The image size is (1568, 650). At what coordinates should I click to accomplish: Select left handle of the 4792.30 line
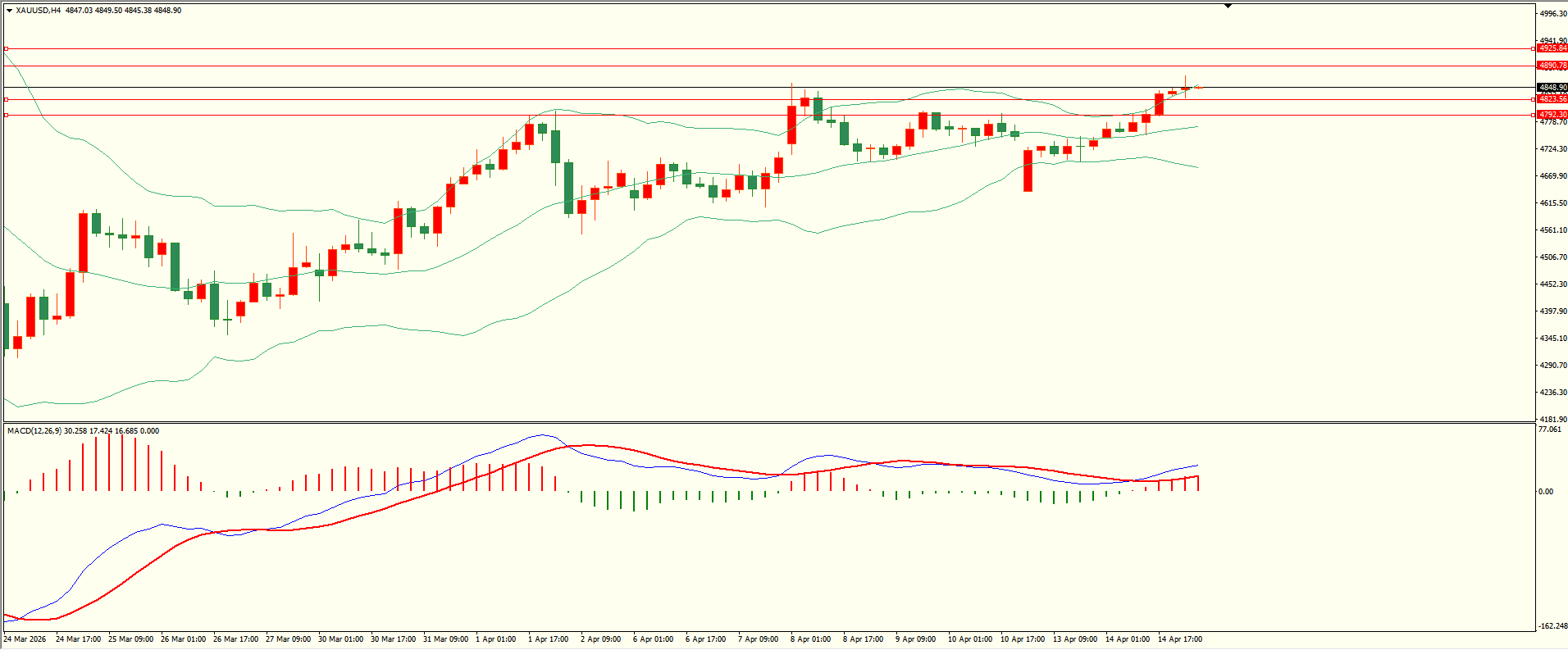click(x=7, y=115)
